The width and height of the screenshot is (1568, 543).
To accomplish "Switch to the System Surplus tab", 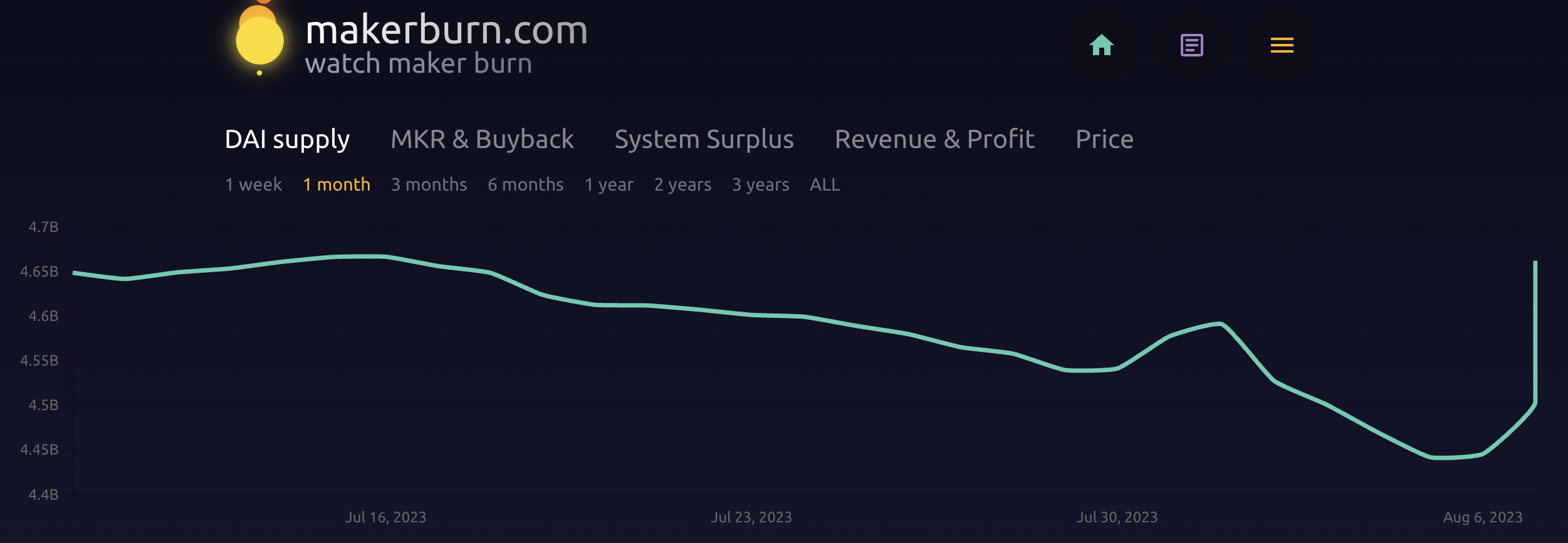I will (704, 139).
